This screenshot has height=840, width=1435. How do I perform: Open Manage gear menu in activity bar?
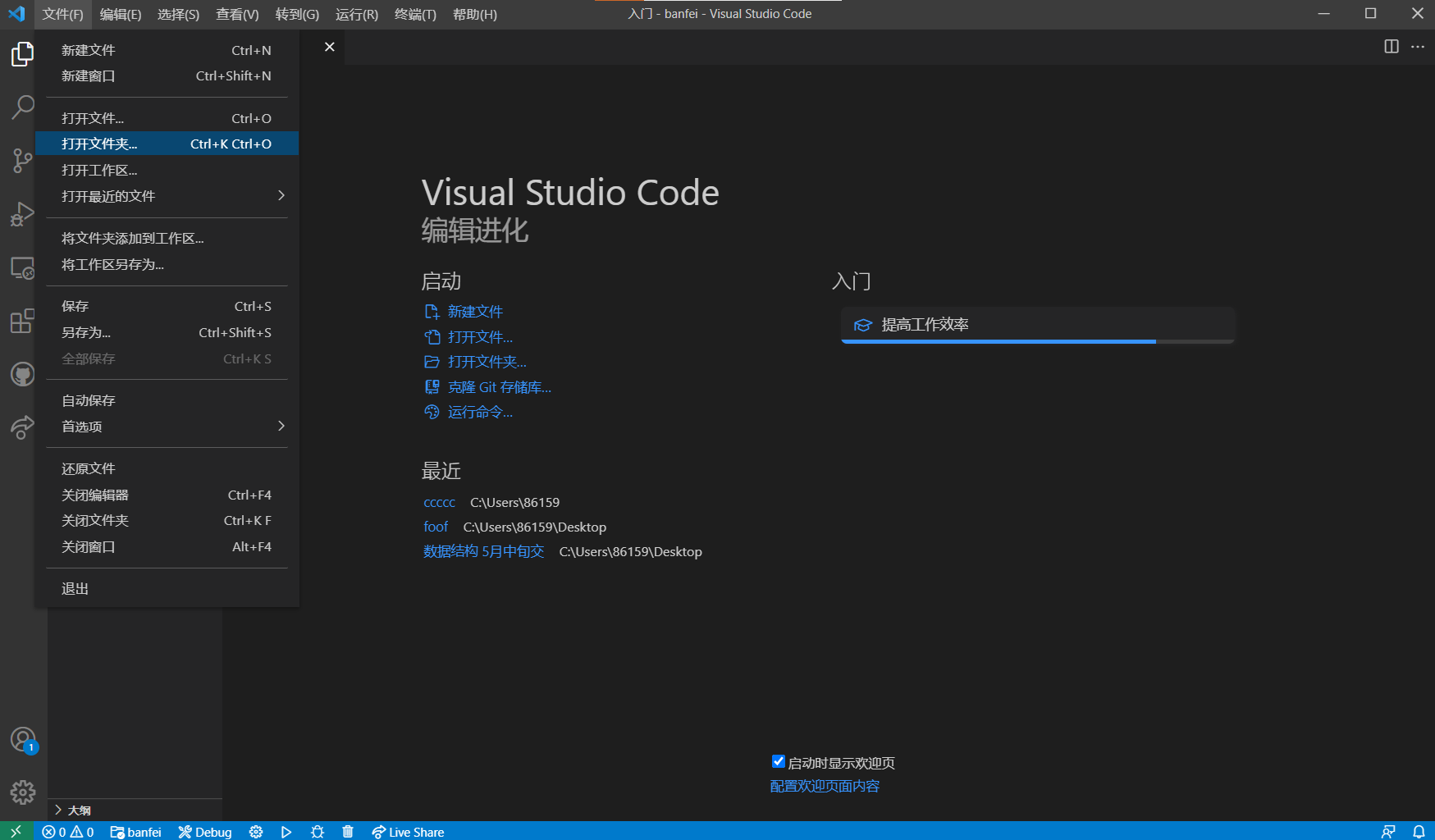(23, 792)
